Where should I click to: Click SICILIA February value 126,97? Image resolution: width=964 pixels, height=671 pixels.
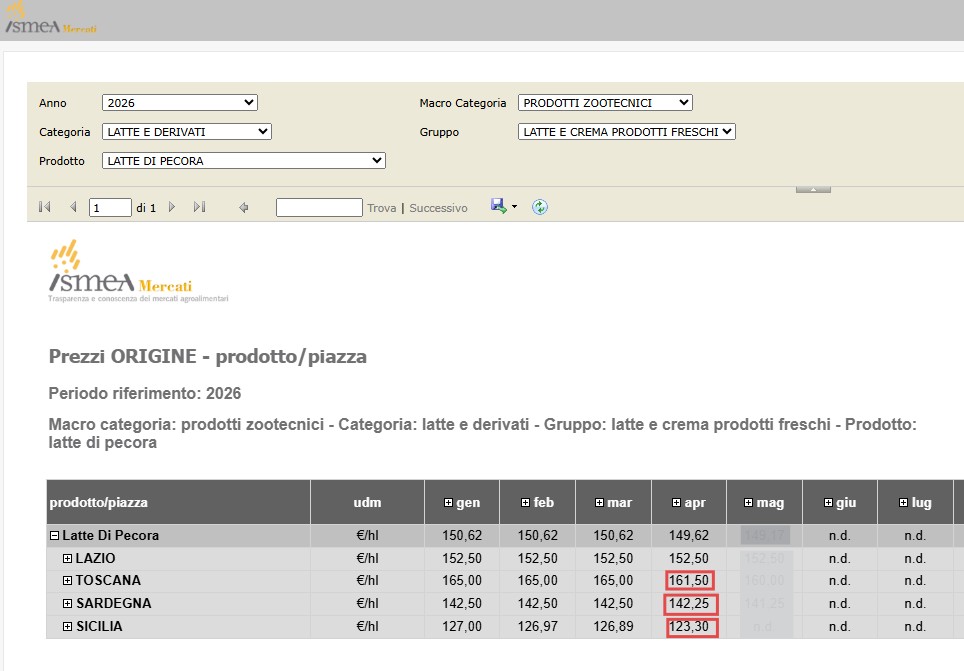coord(537,627)
